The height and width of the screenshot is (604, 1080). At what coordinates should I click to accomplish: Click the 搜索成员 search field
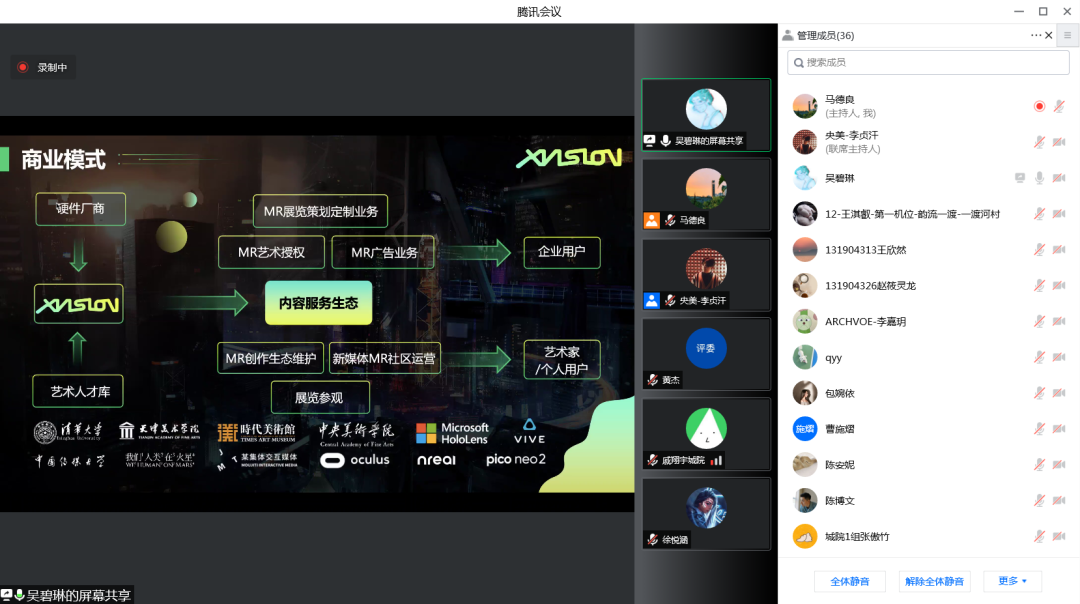pos(928,63)
